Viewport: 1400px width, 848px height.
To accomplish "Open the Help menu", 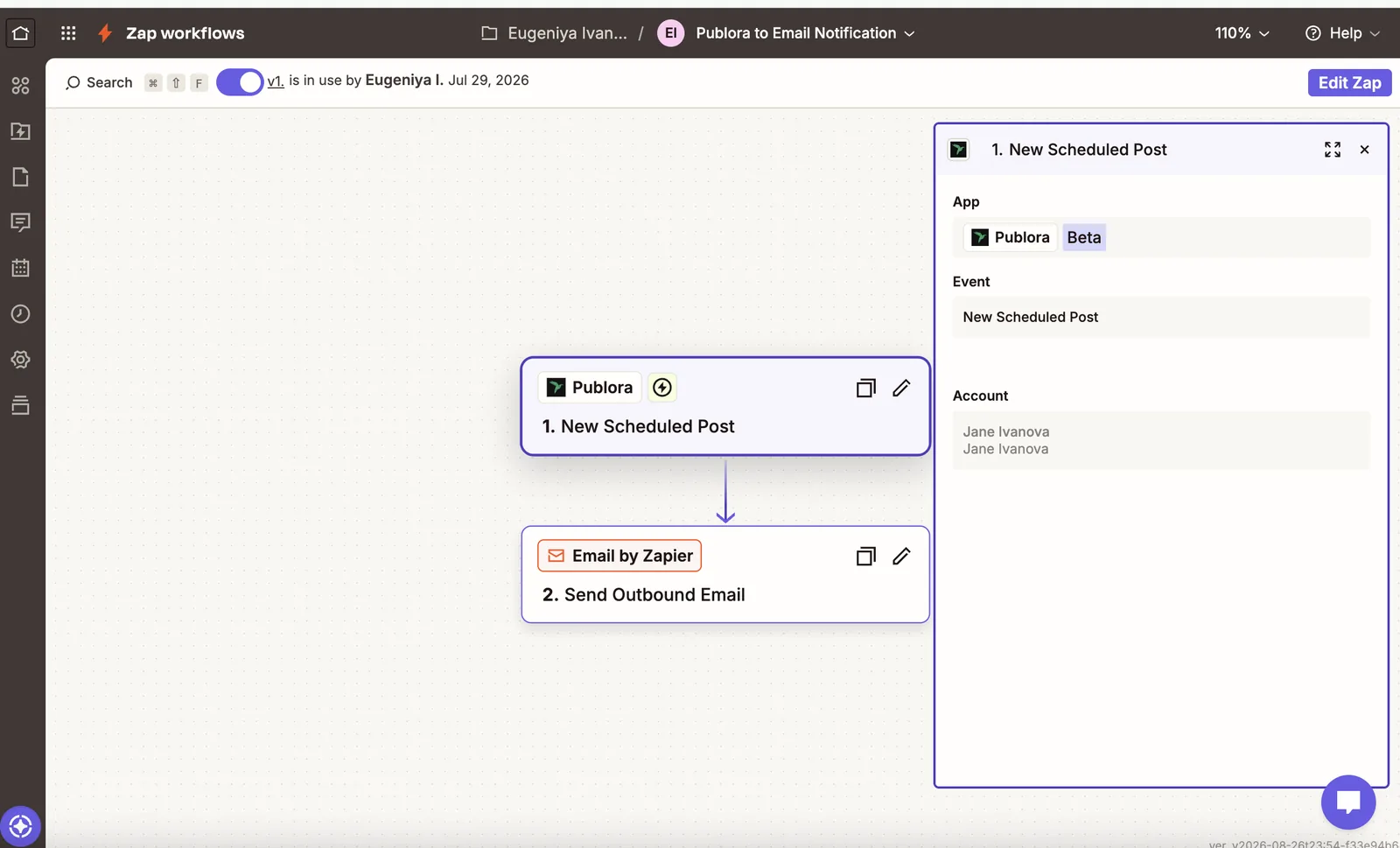I will [x=1342, y=33].
